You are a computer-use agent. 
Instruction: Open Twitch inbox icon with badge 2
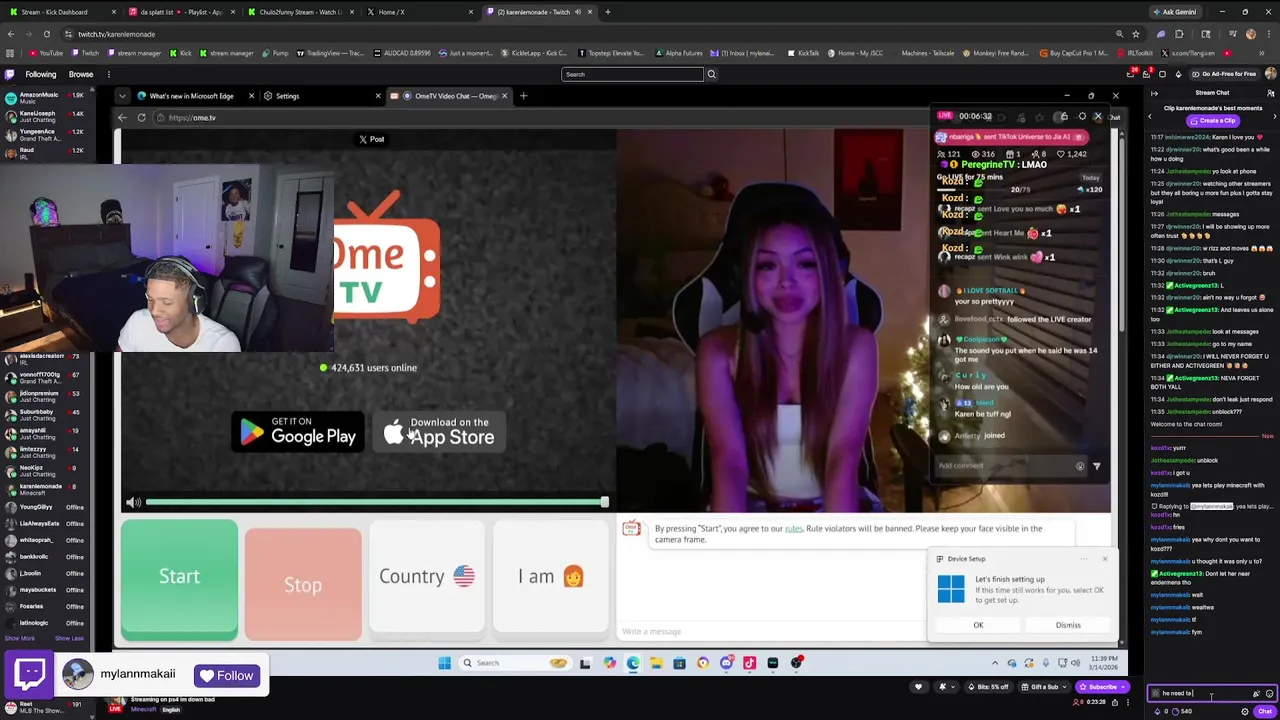(1147, 74)
